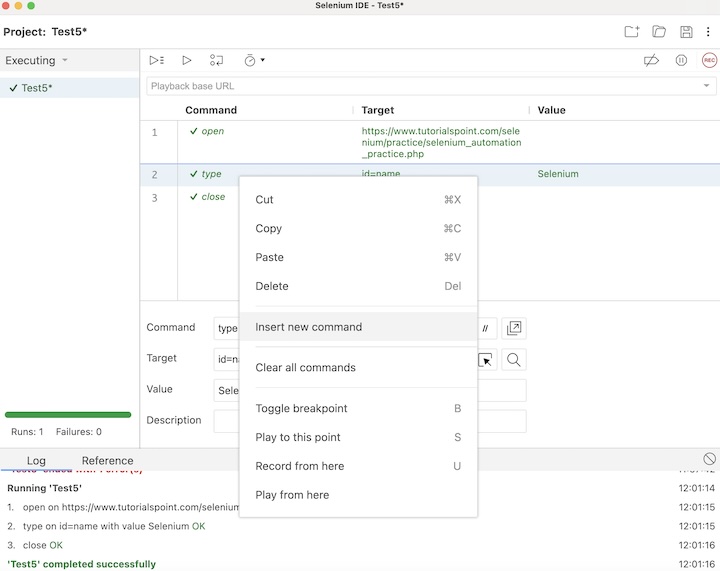Switch to the Reference tab
Viewport: 720px width, 571px height.
(x=107, y=461)
